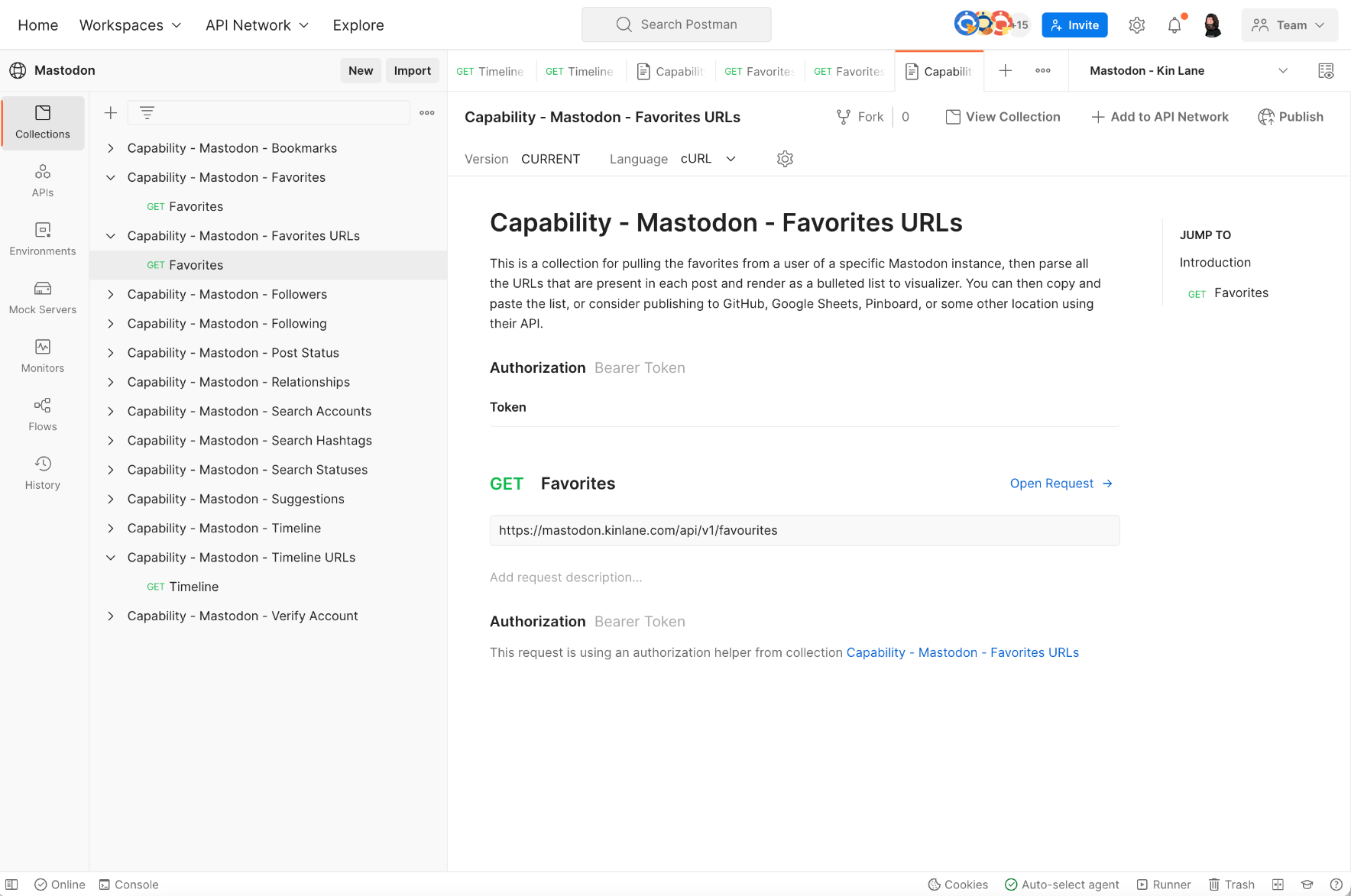1351x896 pixels.
Task: Open the tab bar three-dot options menu
Action: (1043, 71)
